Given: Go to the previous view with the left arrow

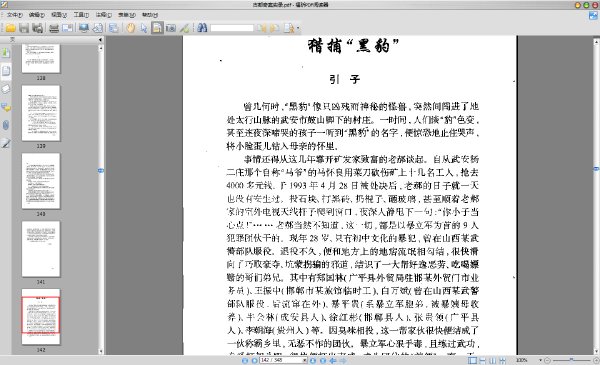Looking at the screenshot, I should click(333, 360).
